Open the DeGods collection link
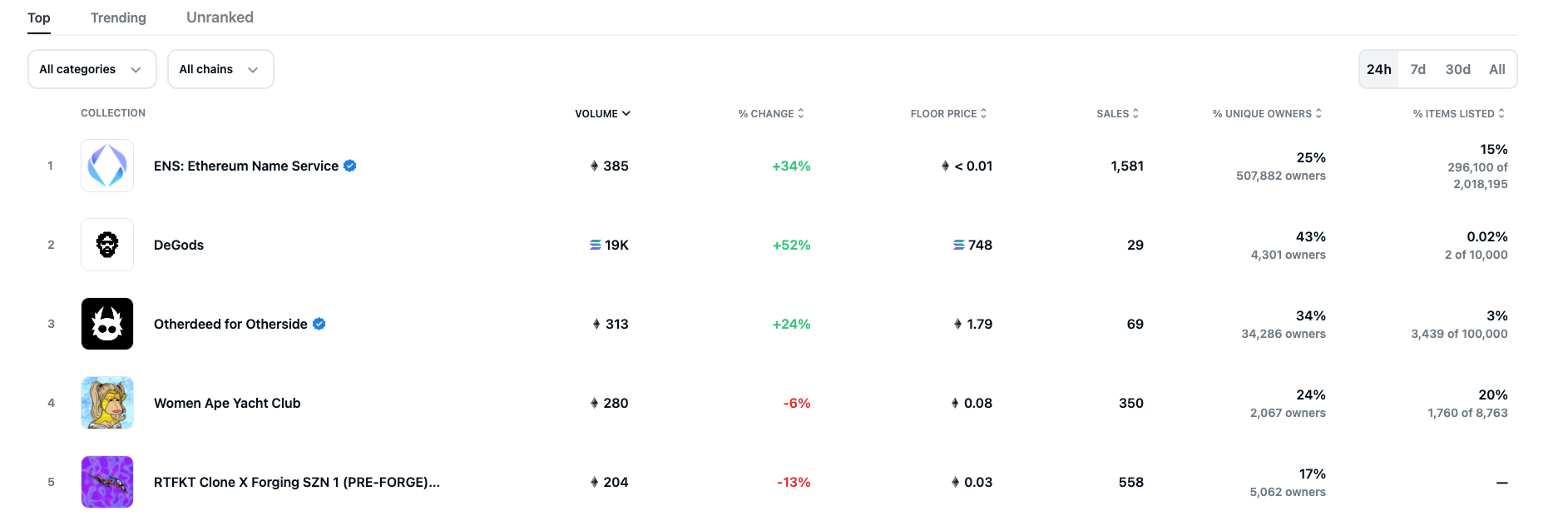Screen dimensions: 1568x516 pos(179,245)
